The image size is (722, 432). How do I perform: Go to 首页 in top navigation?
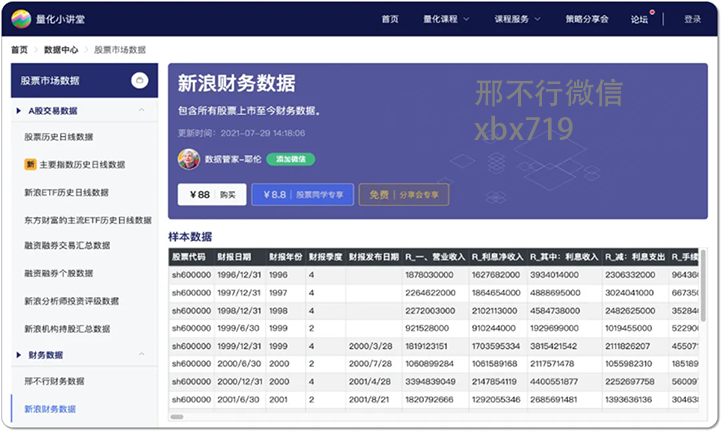[x=390, y=19]
